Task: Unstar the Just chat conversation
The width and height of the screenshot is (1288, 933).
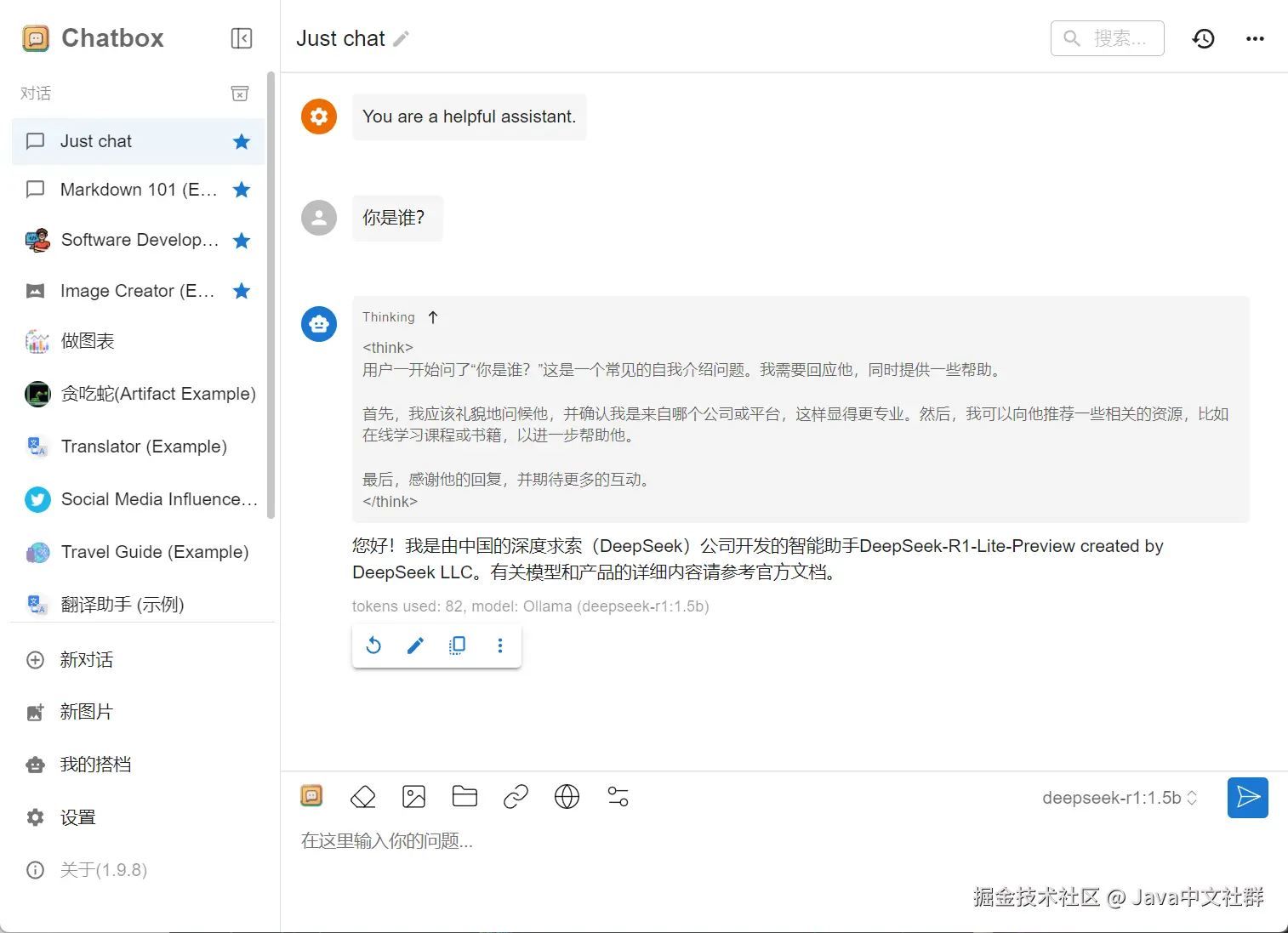Action: (242, 142)
